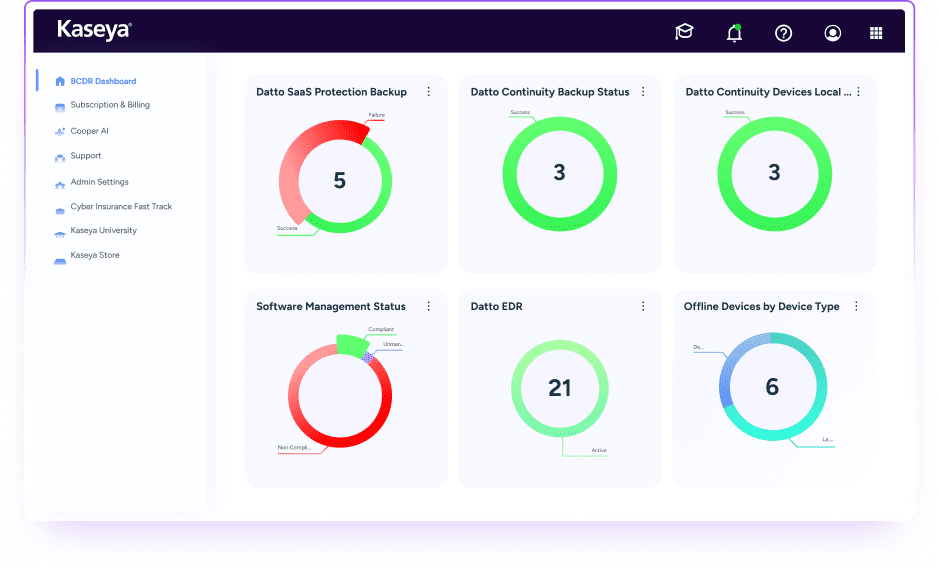Open the user profile icon
This screenshot has height=568, width=939.
pos(832,33)
